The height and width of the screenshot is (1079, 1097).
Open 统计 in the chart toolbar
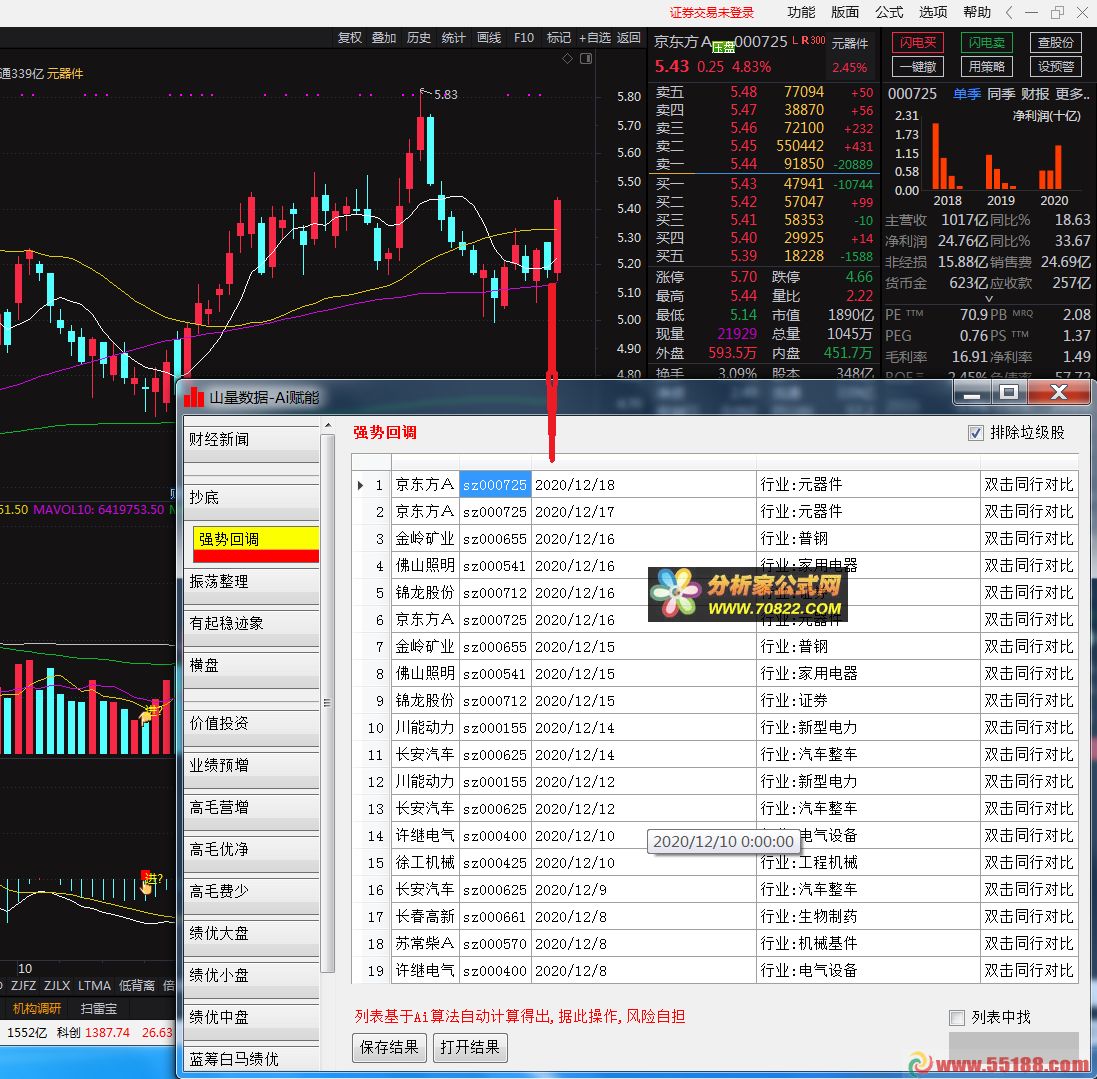click(x=453, y=38)
